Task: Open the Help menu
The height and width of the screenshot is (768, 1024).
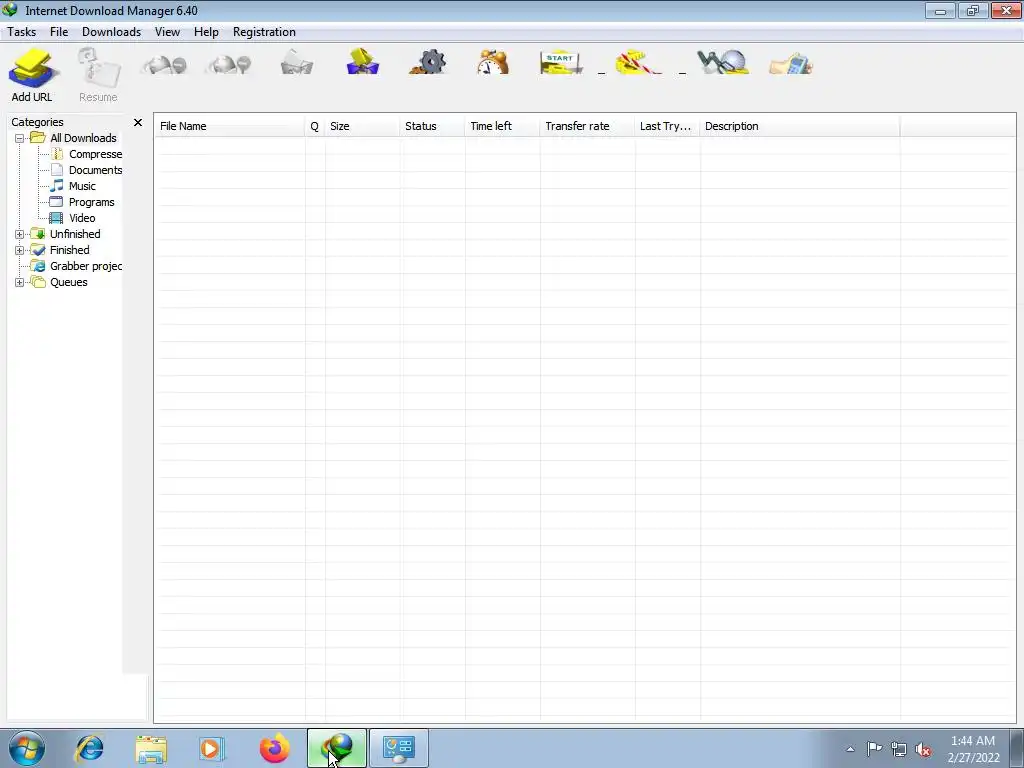Action: 206,32
